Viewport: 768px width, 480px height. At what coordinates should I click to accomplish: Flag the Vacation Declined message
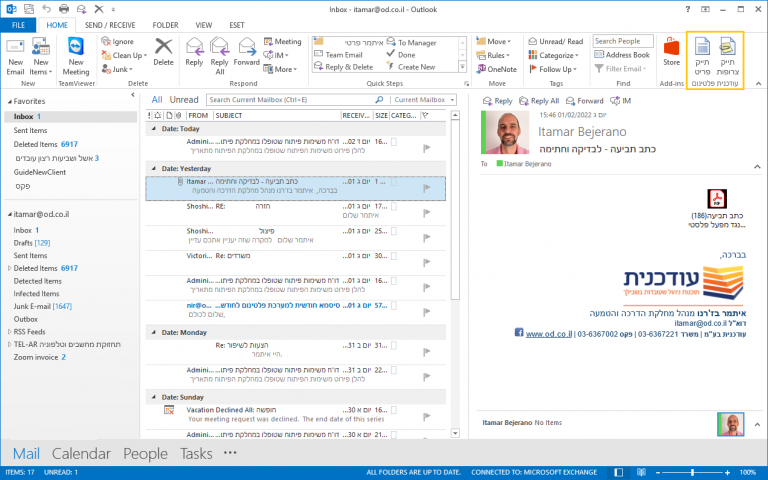tap(427, 417)
